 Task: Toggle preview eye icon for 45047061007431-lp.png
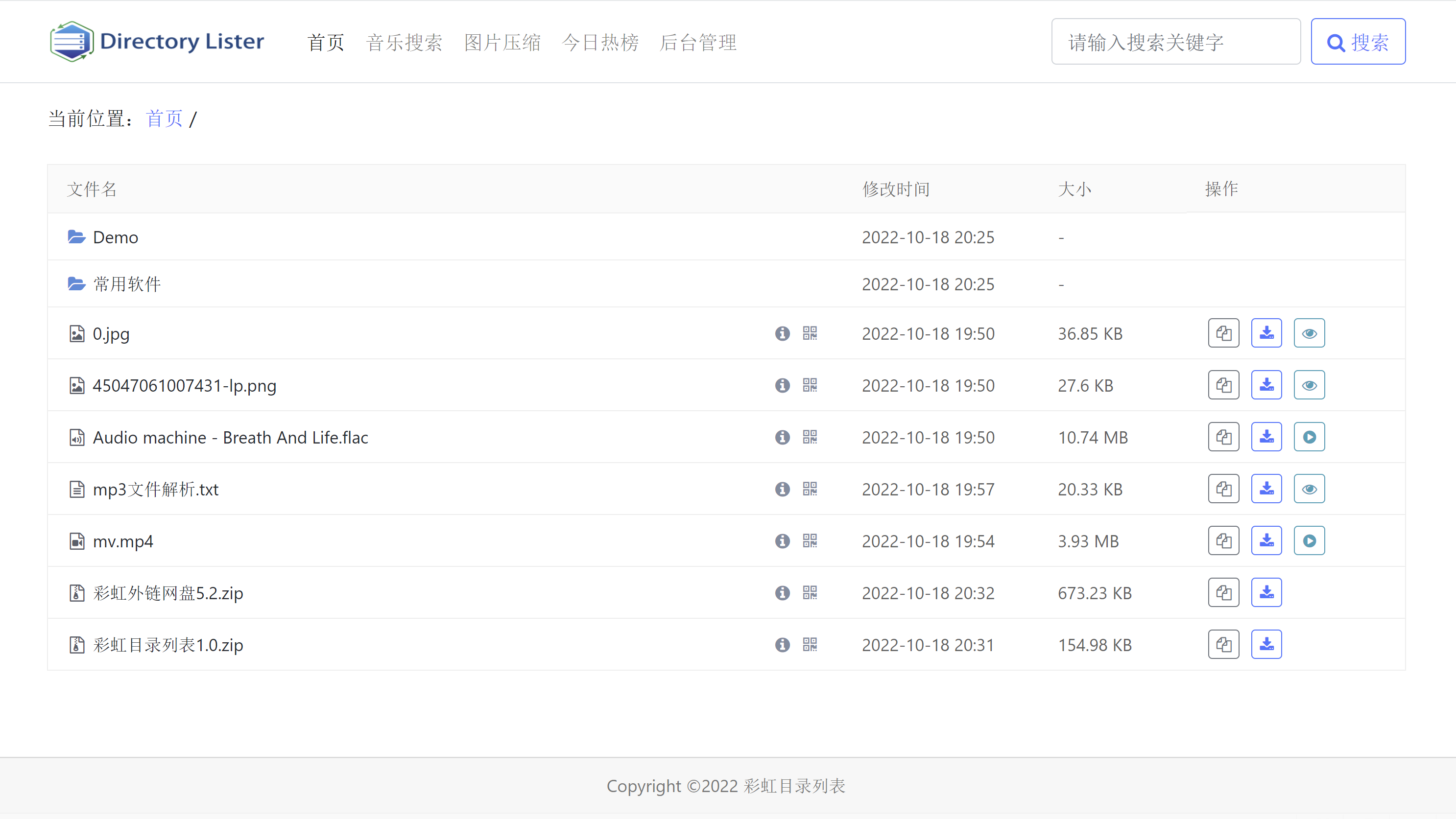(1309, 385)
